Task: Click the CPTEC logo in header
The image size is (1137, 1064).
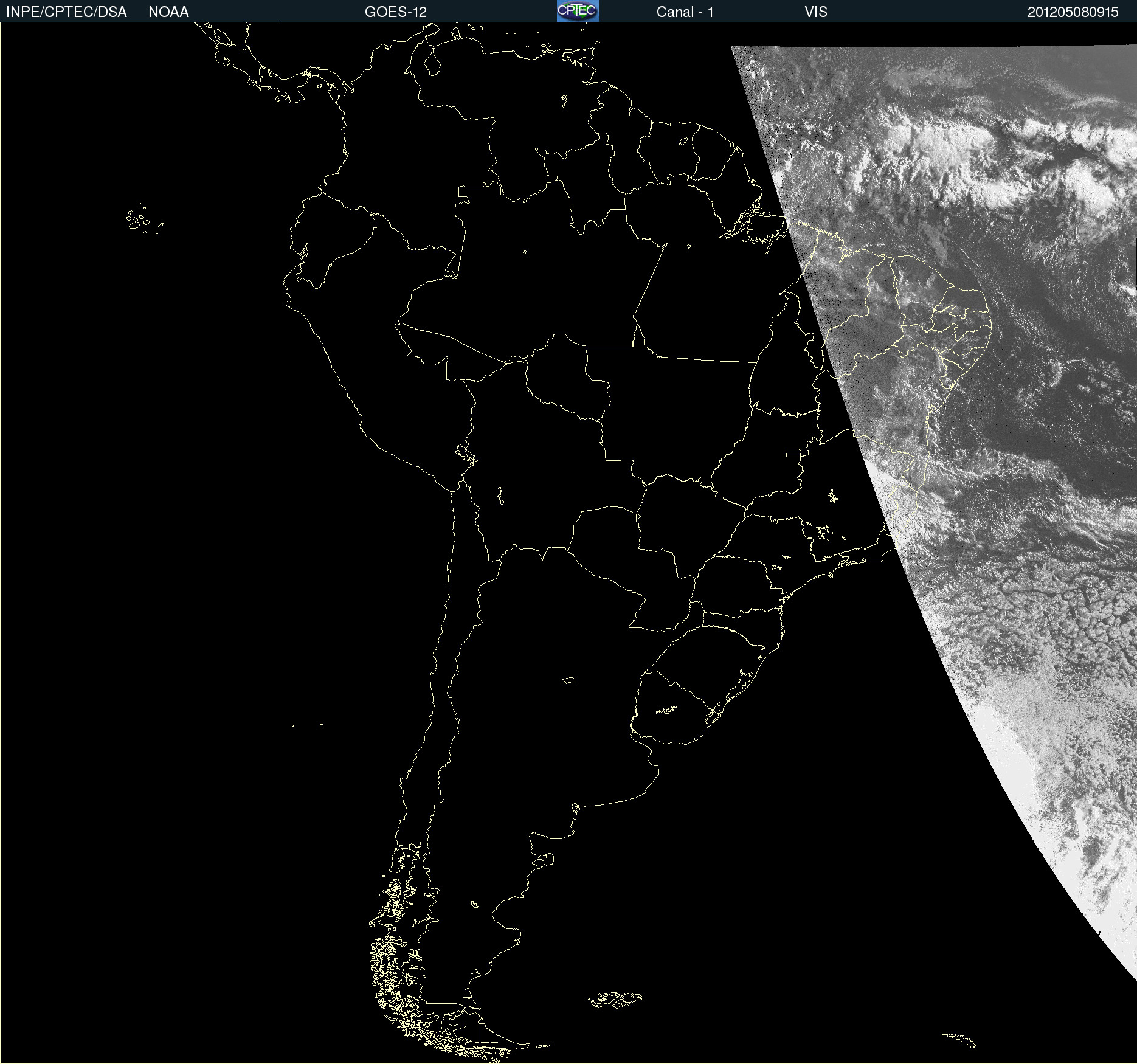Action: click(x=578, y=11)
